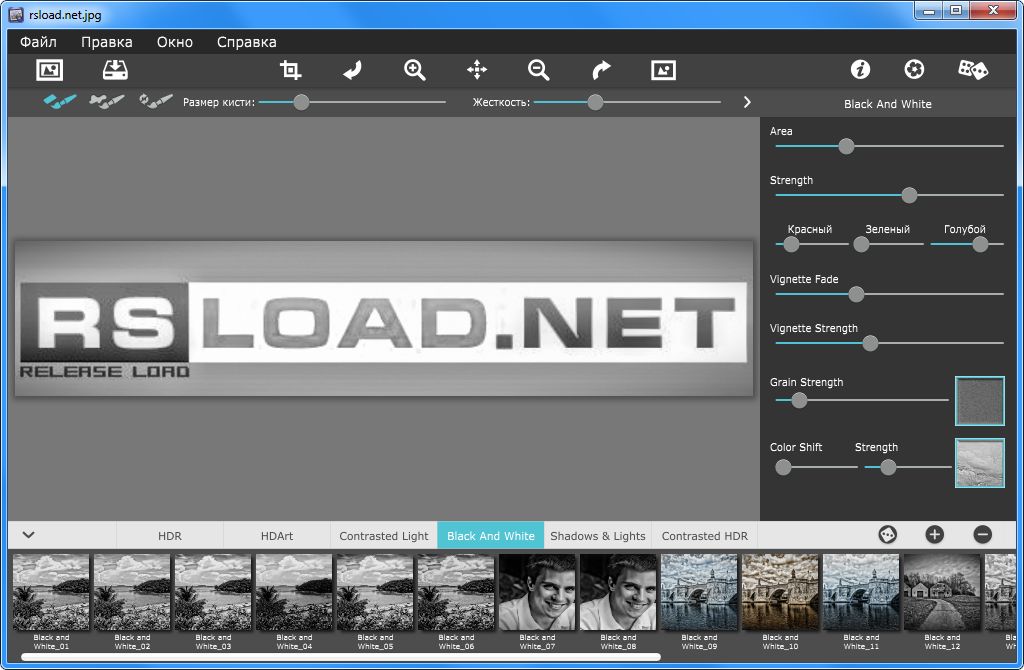
Task: Select the crop tool
Action: [x=291, y=70]
